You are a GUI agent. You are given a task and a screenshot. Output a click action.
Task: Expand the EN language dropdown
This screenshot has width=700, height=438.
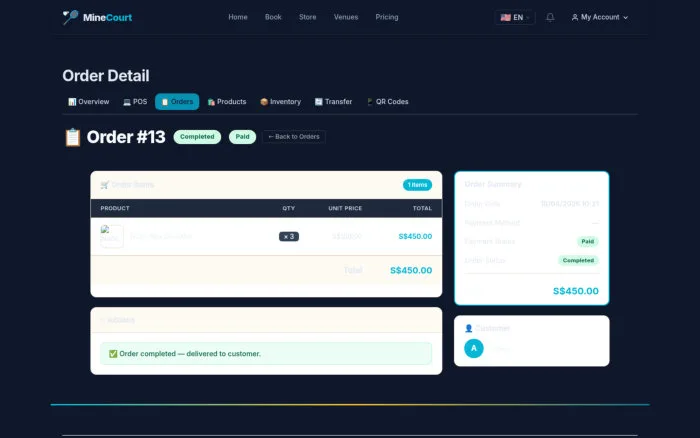coord(514,17)
